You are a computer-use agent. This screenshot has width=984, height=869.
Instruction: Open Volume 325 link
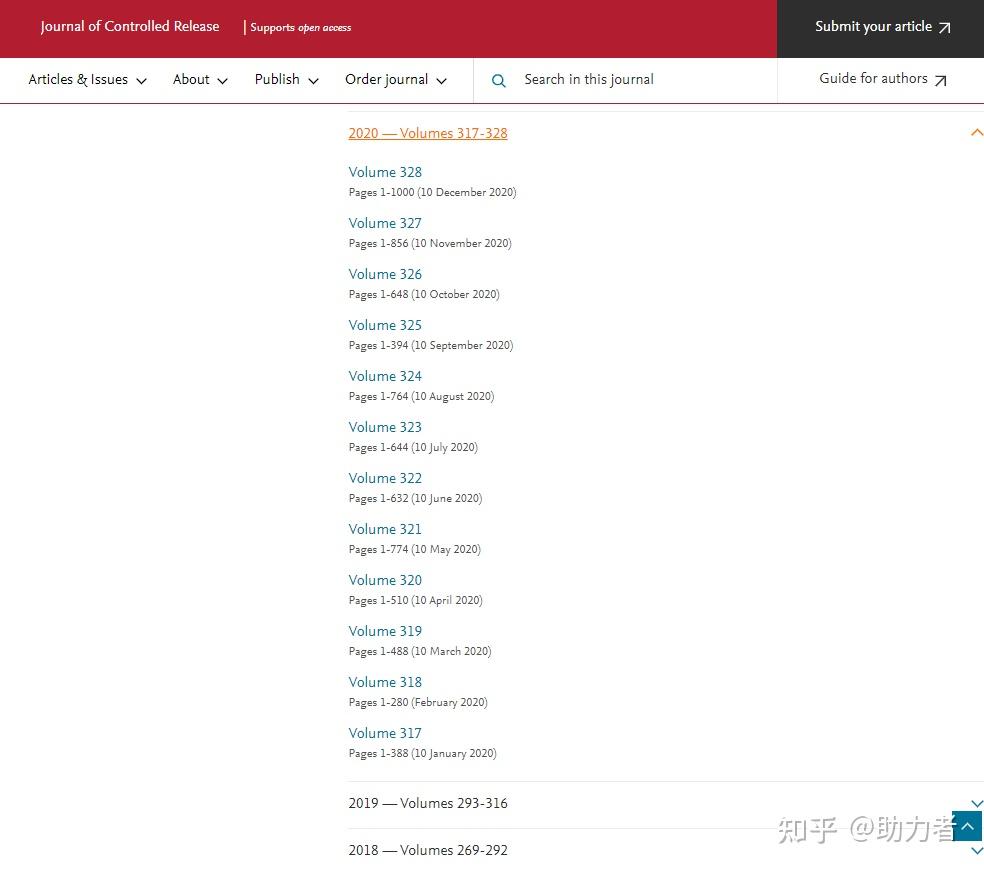[x=385, y=325]
